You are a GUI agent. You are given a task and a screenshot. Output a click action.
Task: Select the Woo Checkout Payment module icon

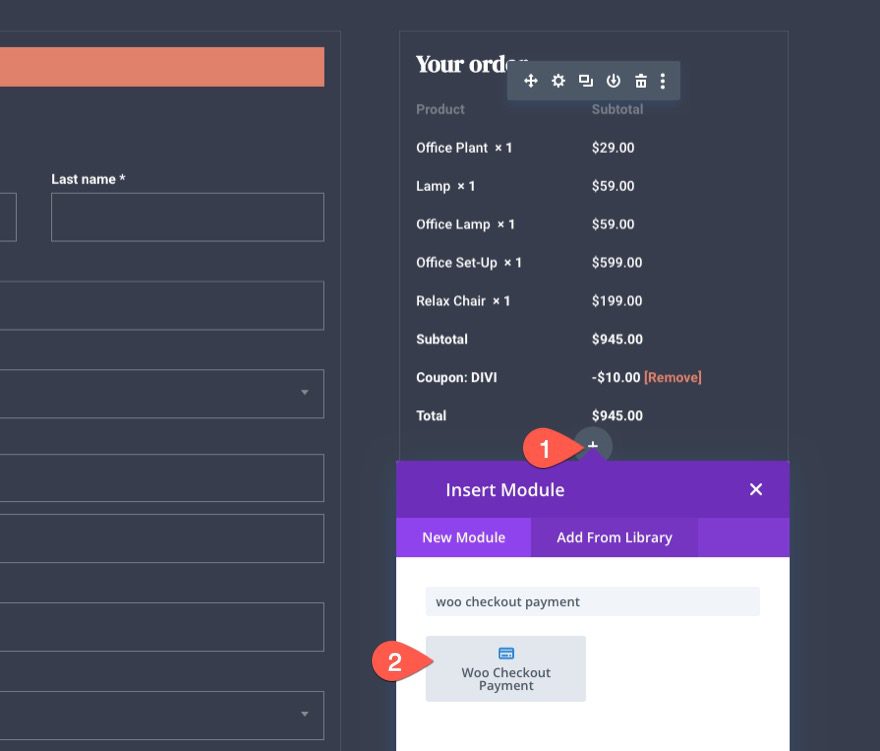505,650
